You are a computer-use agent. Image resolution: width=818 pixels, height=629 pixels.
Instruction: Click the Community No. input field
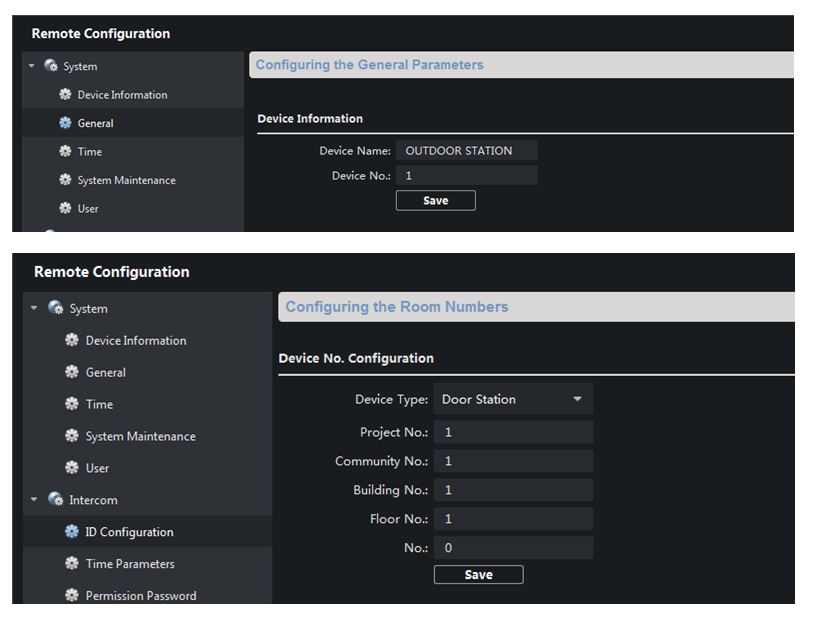[x=513, y=461]
